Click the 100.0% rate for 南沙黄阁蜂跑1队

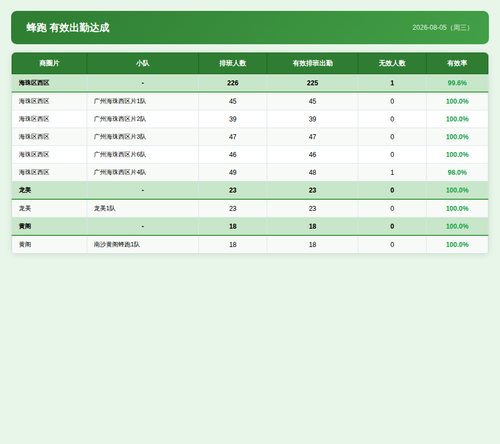(x=457, y=244)
